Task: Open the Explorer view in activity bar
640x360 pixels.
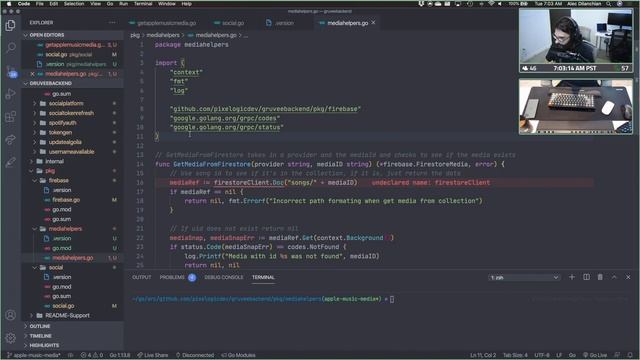Action: (x=11, y=26)
